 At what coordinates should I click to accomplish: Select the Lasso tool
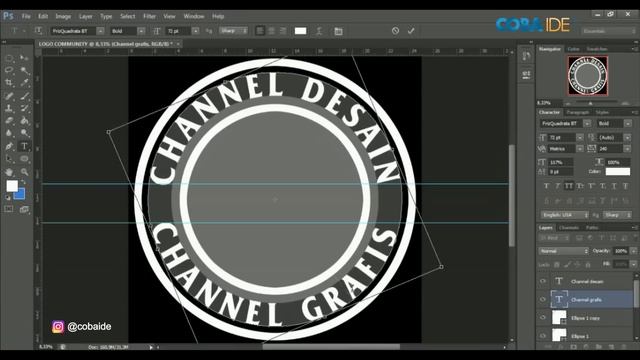tap(9, 70)
